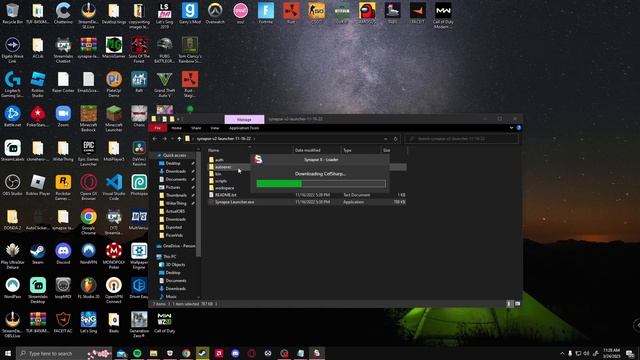Launch Garry's Mod from the desktop

coord(190,13)
